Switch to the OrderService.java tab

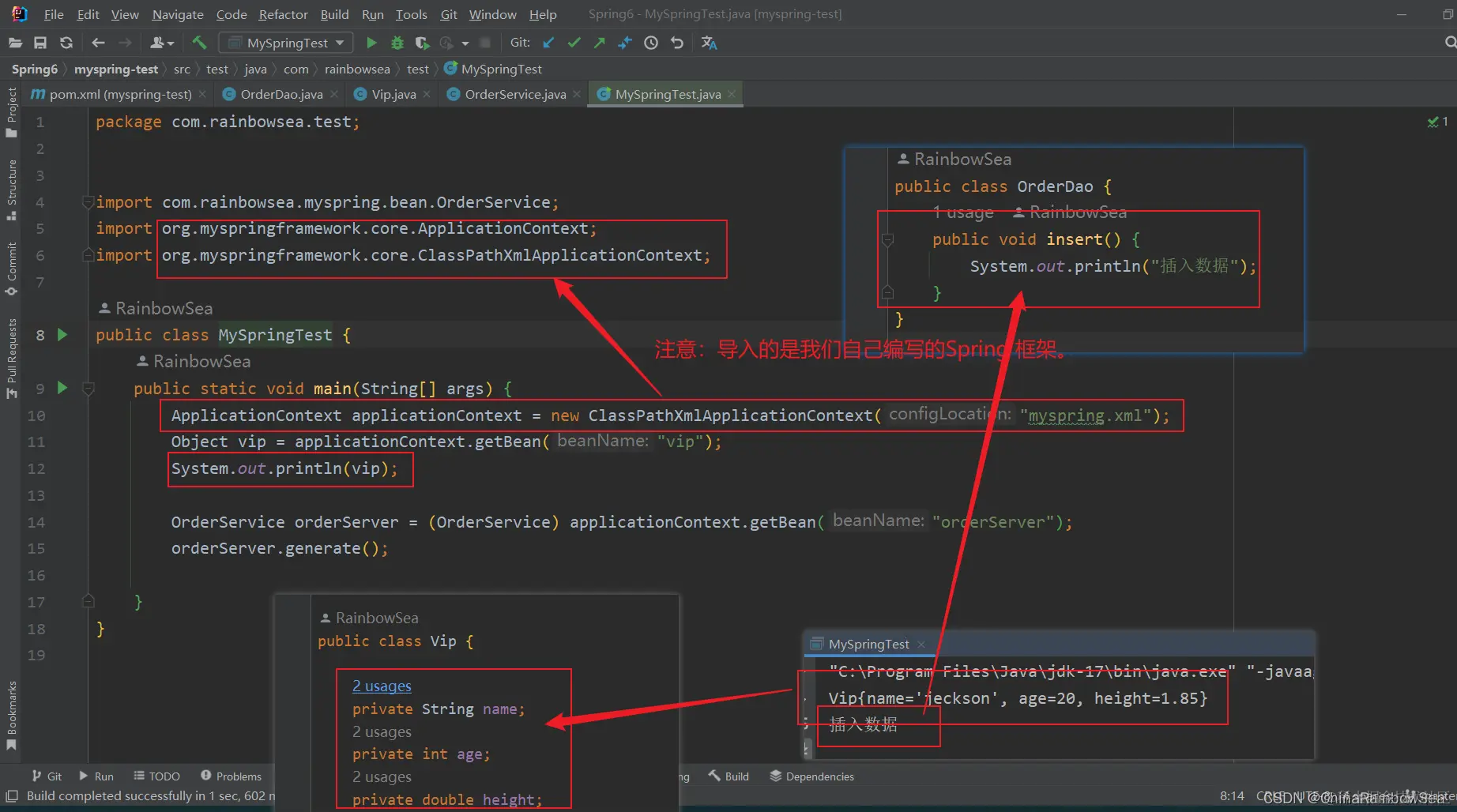(514, 94)
